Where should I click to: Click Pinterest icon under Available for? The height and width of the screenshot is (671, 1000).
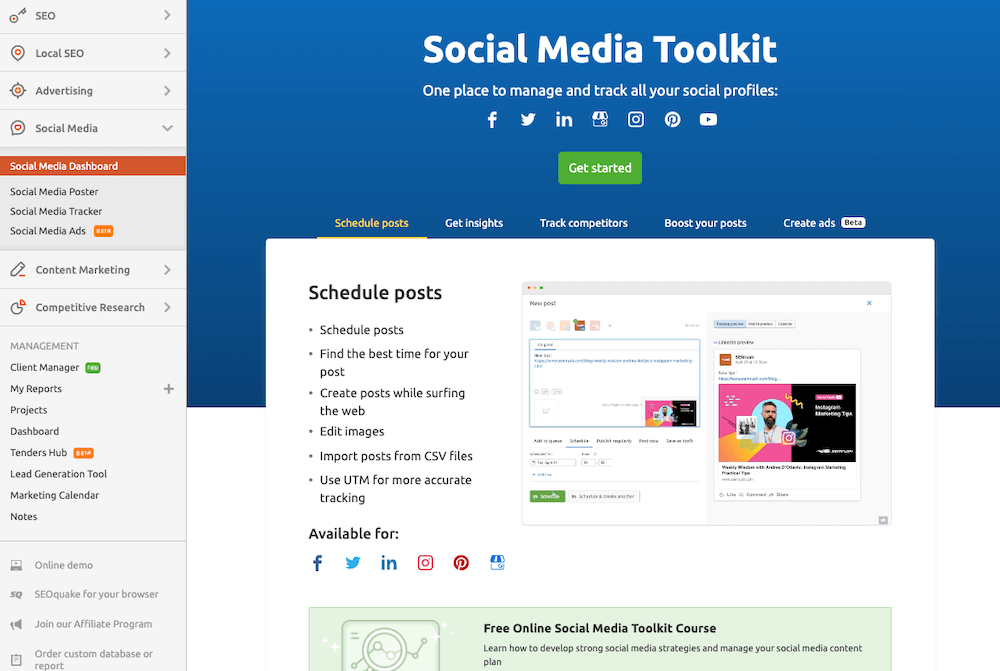pyautogui.click(x=461, y=563)
